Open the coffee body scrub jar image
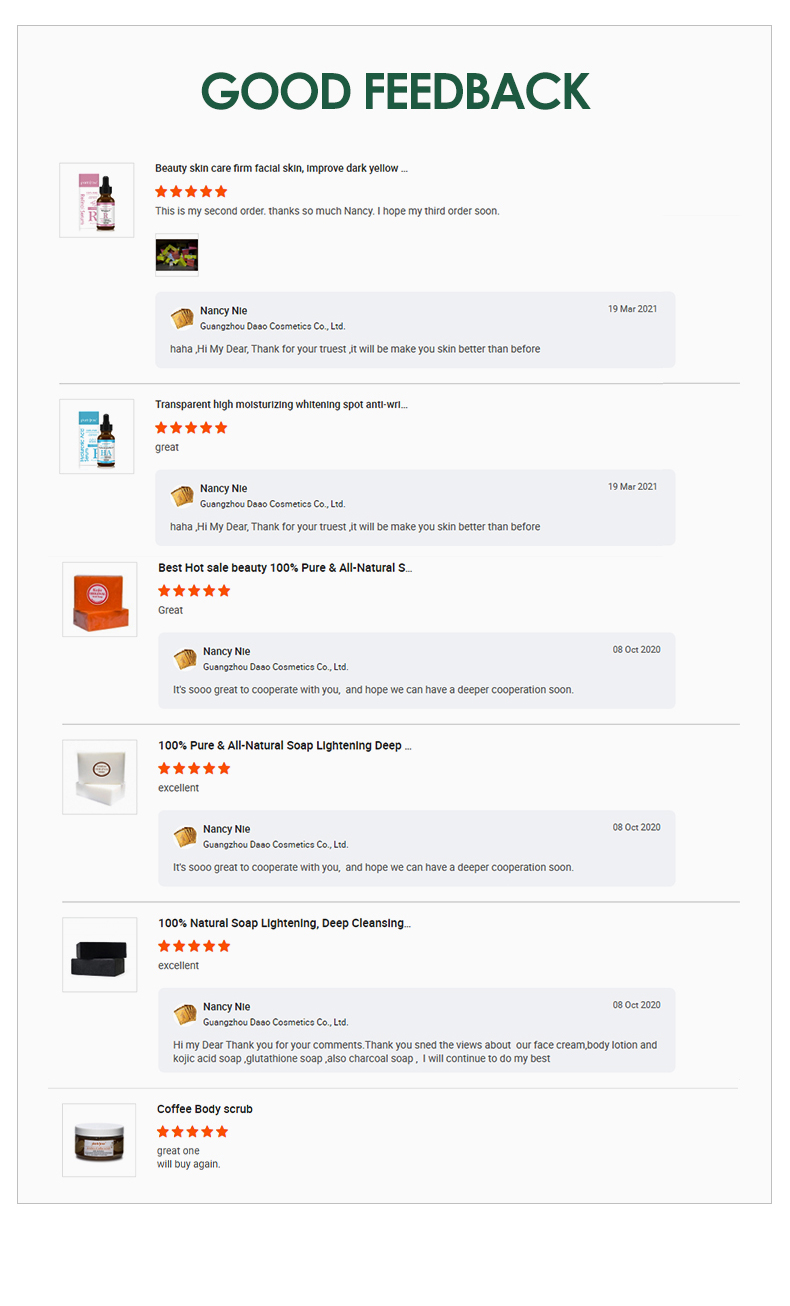Viewport: 790px width, 1306px height. [99, 1140]
